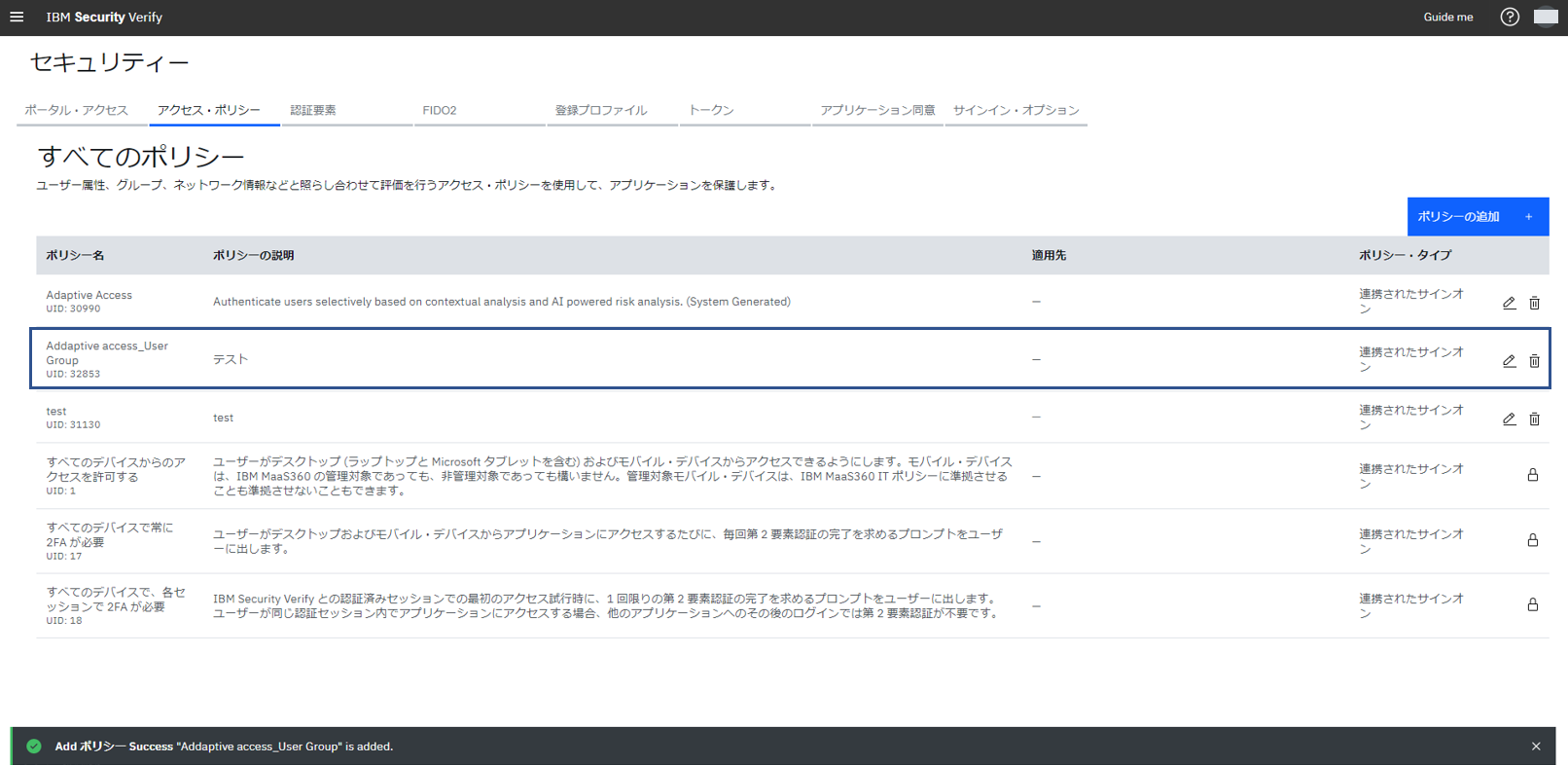Edit the Addaptive access_User Group policy

[x=1509, y=361]
